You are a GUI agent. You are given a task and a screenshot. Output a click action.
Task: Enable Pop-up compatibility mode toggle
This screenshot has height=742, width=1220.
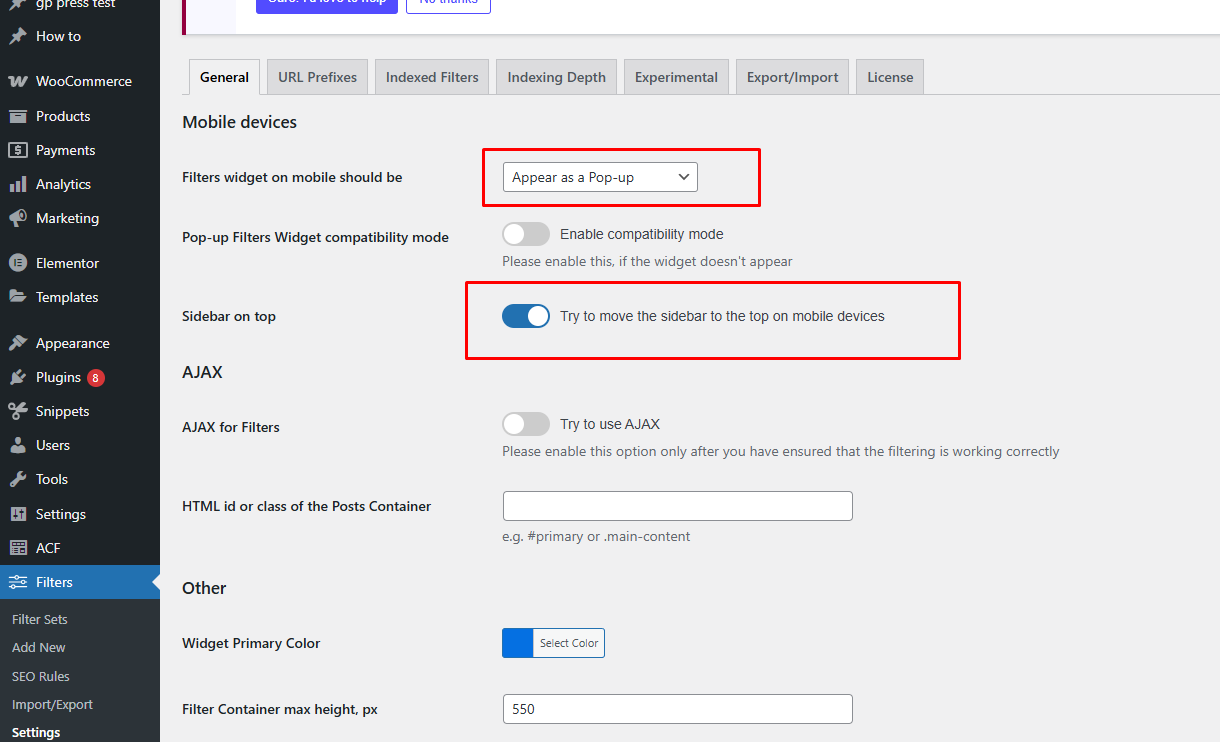point(526,234)
